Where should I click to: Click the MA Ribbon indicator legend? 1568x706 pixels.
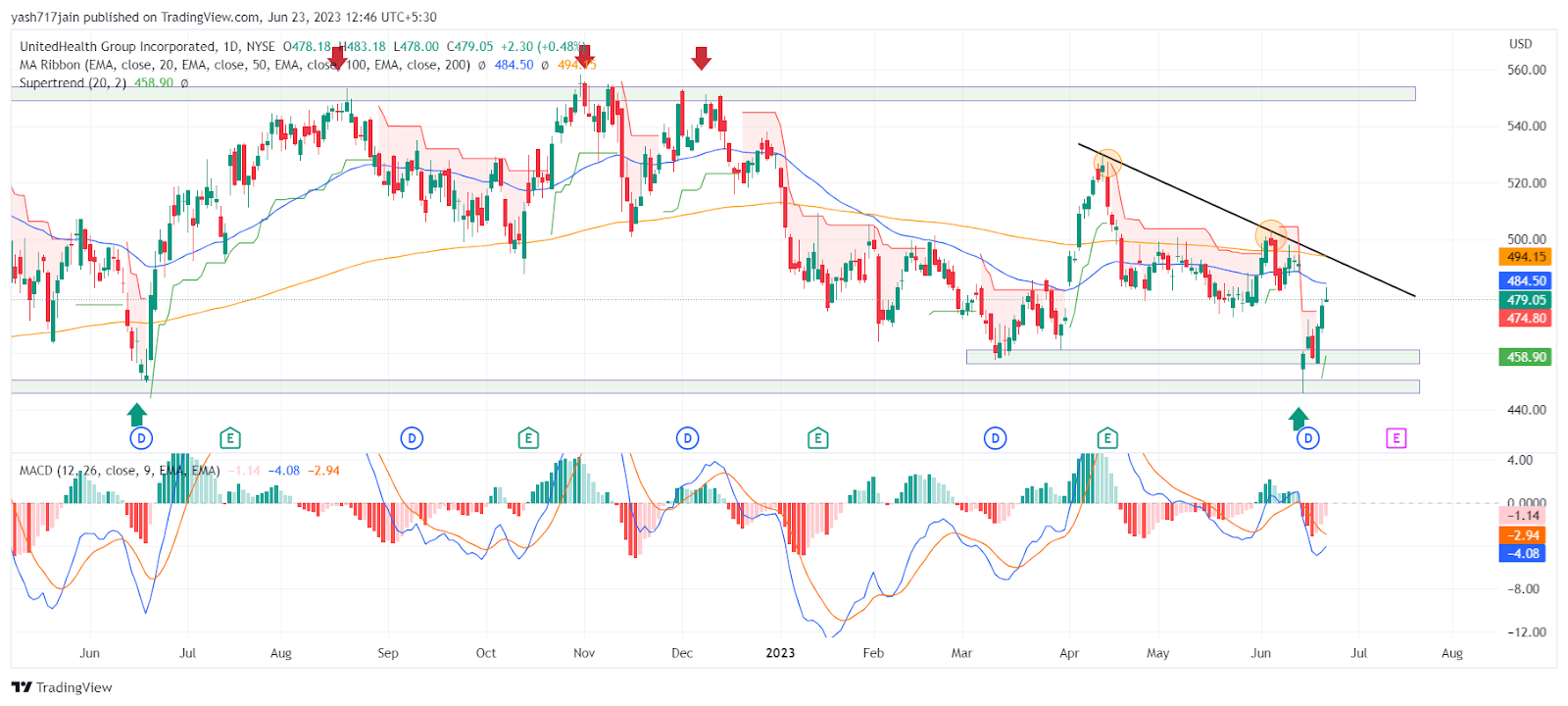coord(245,65)
